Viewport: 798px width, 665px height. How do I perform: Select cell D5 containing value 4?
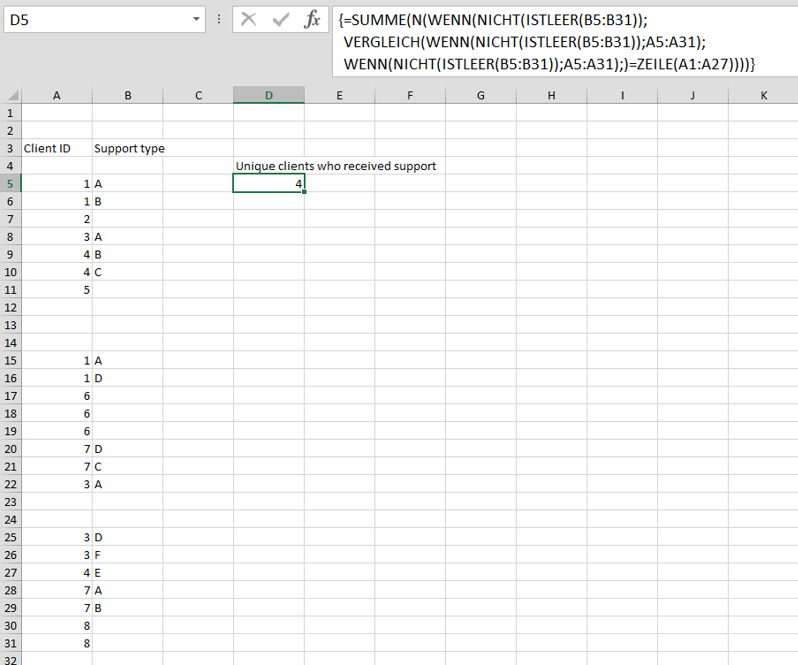pos(269,184)
